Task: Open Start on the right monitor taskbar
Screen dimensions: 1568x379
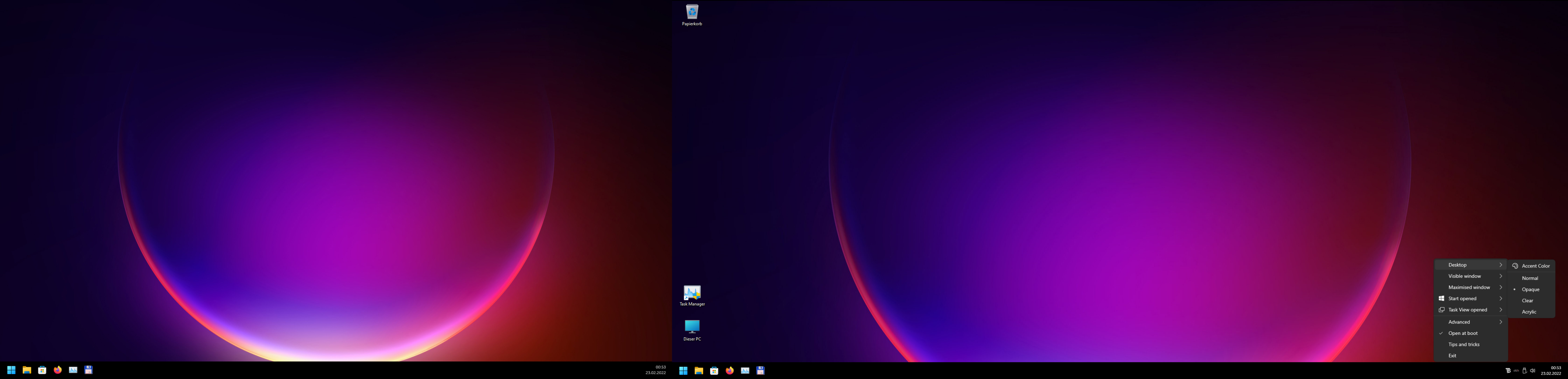Action: [683, 370]
